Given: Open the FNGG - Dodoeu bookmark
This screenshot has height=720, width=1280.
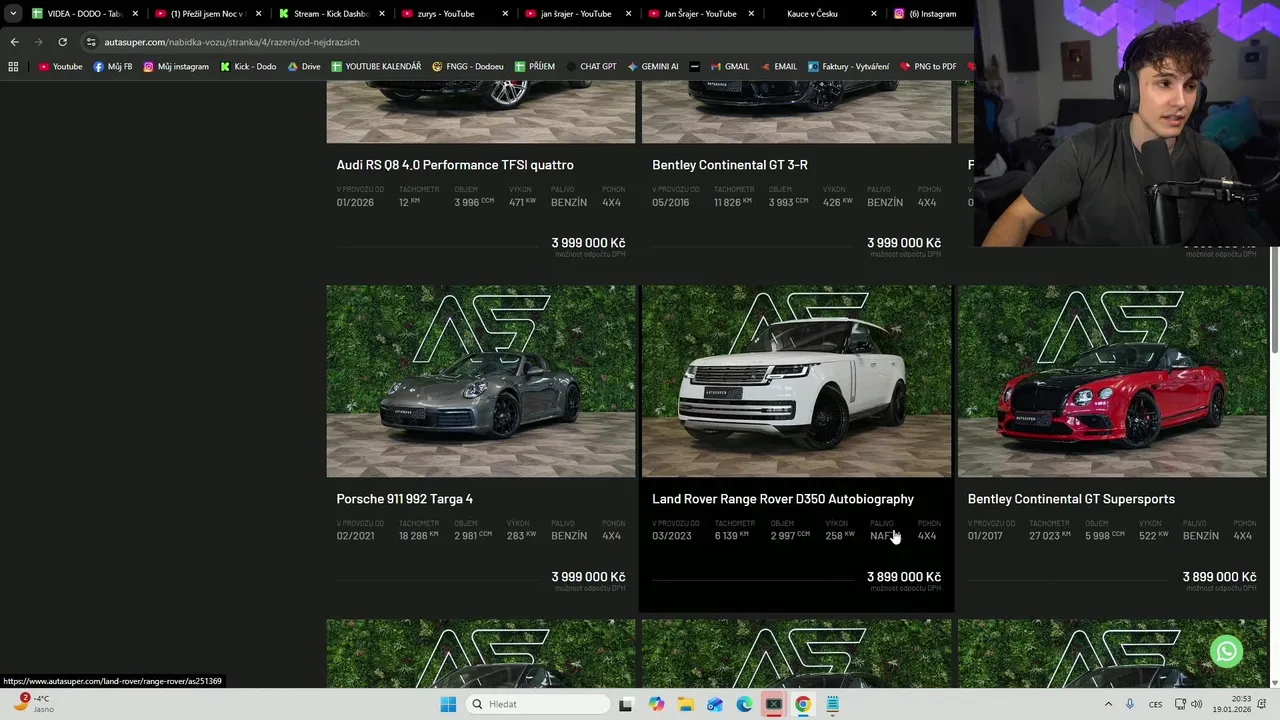Looking at the screenshot, I should [x=468, y=67].
